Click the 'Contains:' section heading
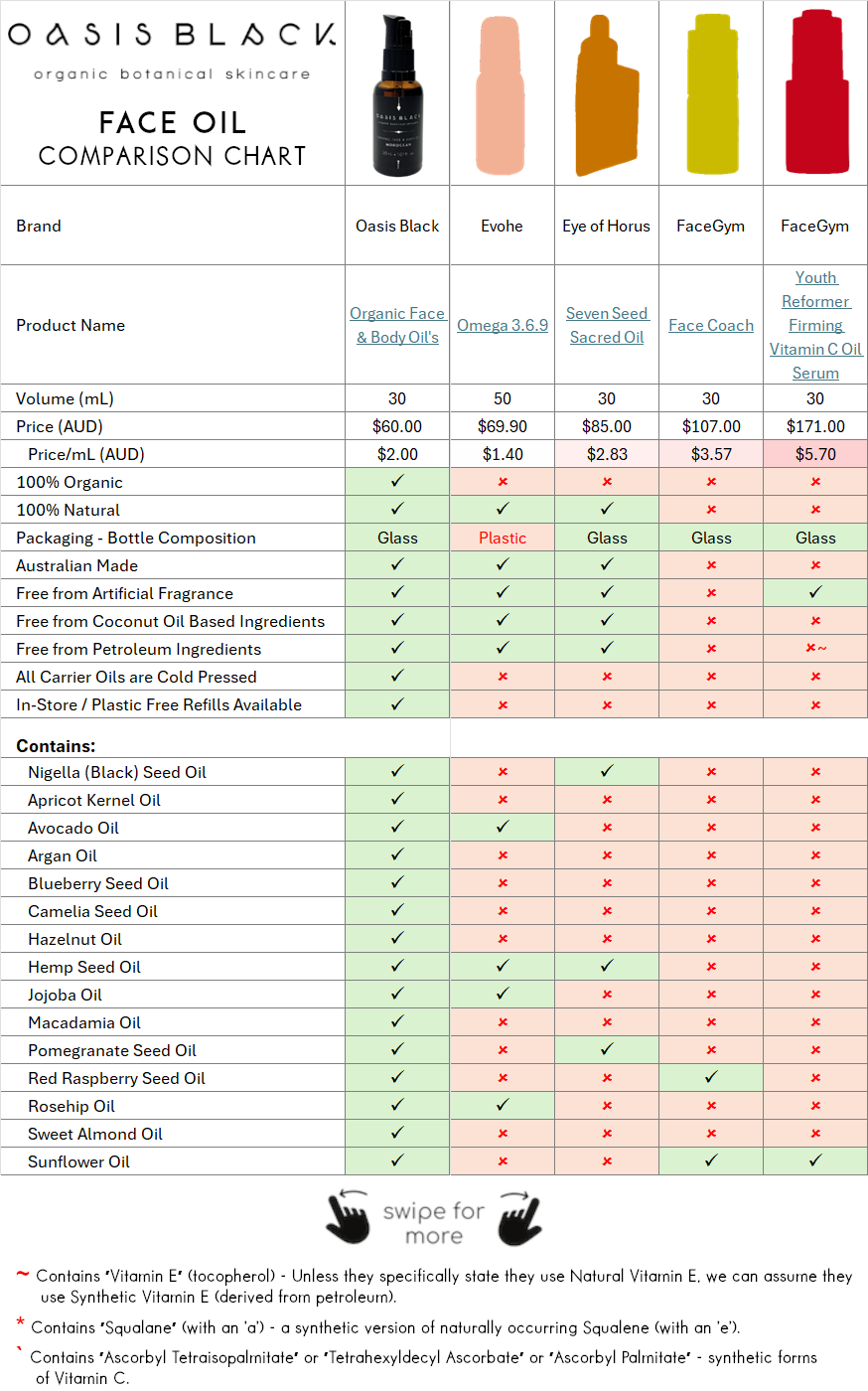 pos(56,745)
